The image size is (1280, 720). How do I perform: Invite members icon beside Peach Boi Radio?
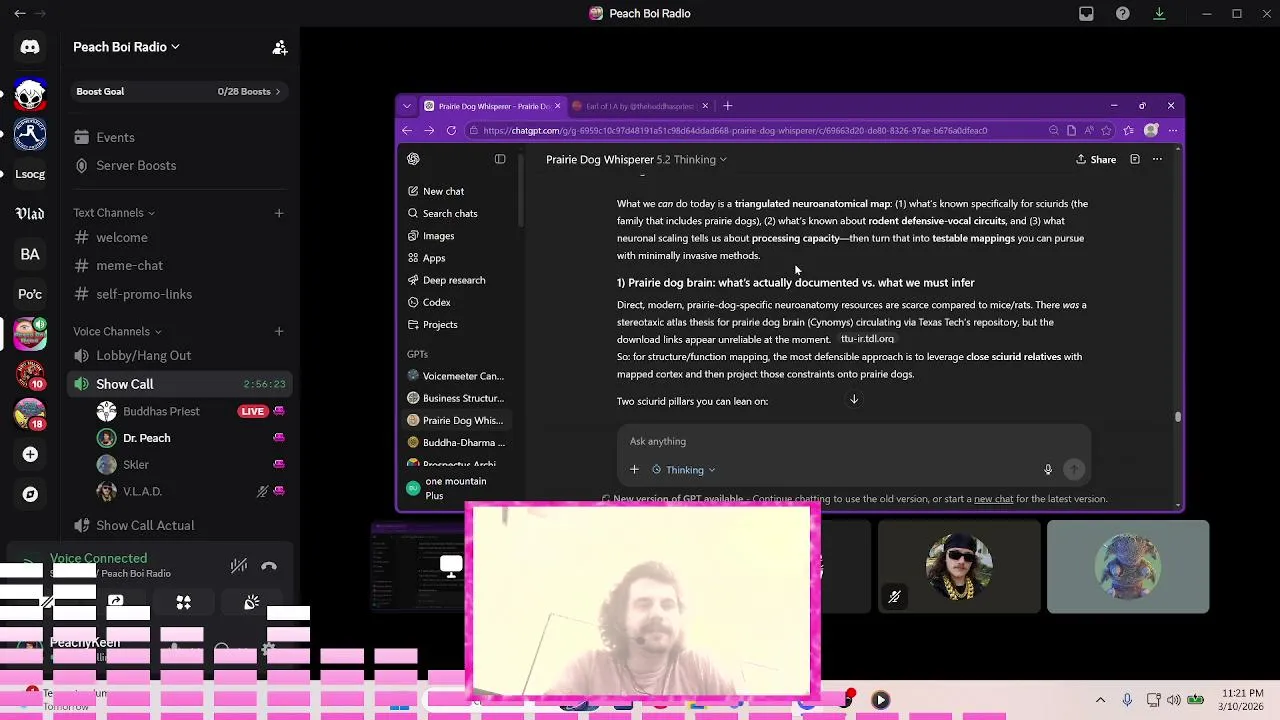tap(280, 47)
